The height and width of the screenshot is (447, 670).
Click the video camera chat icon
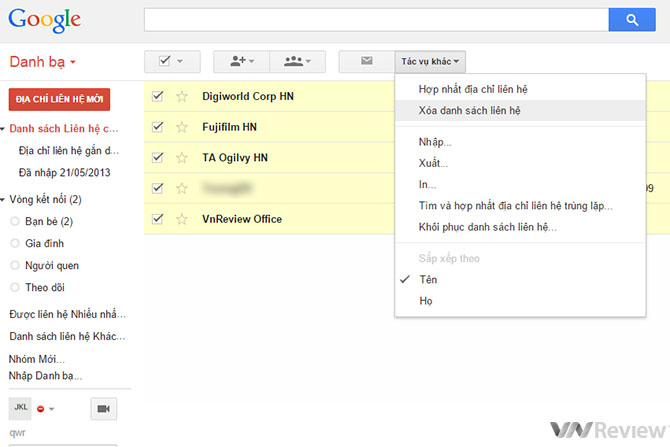click(x=104, y=407)
